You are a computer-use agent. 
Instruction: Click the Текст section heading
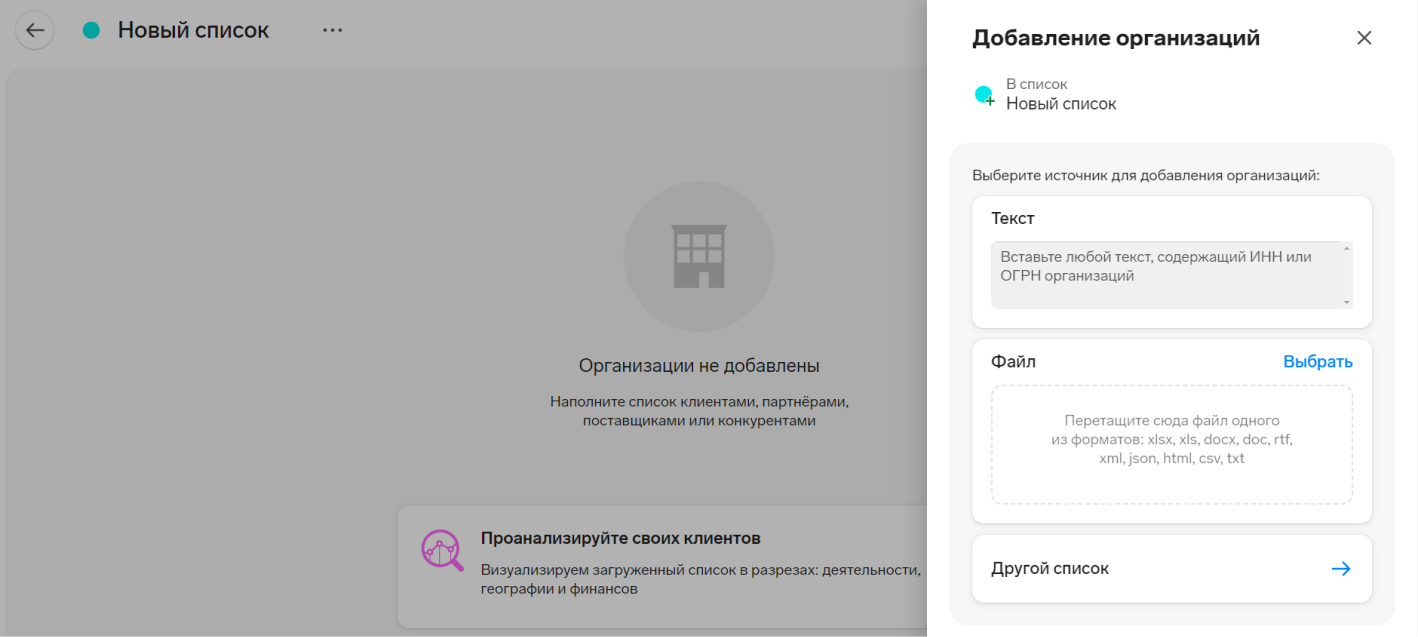1013,218
